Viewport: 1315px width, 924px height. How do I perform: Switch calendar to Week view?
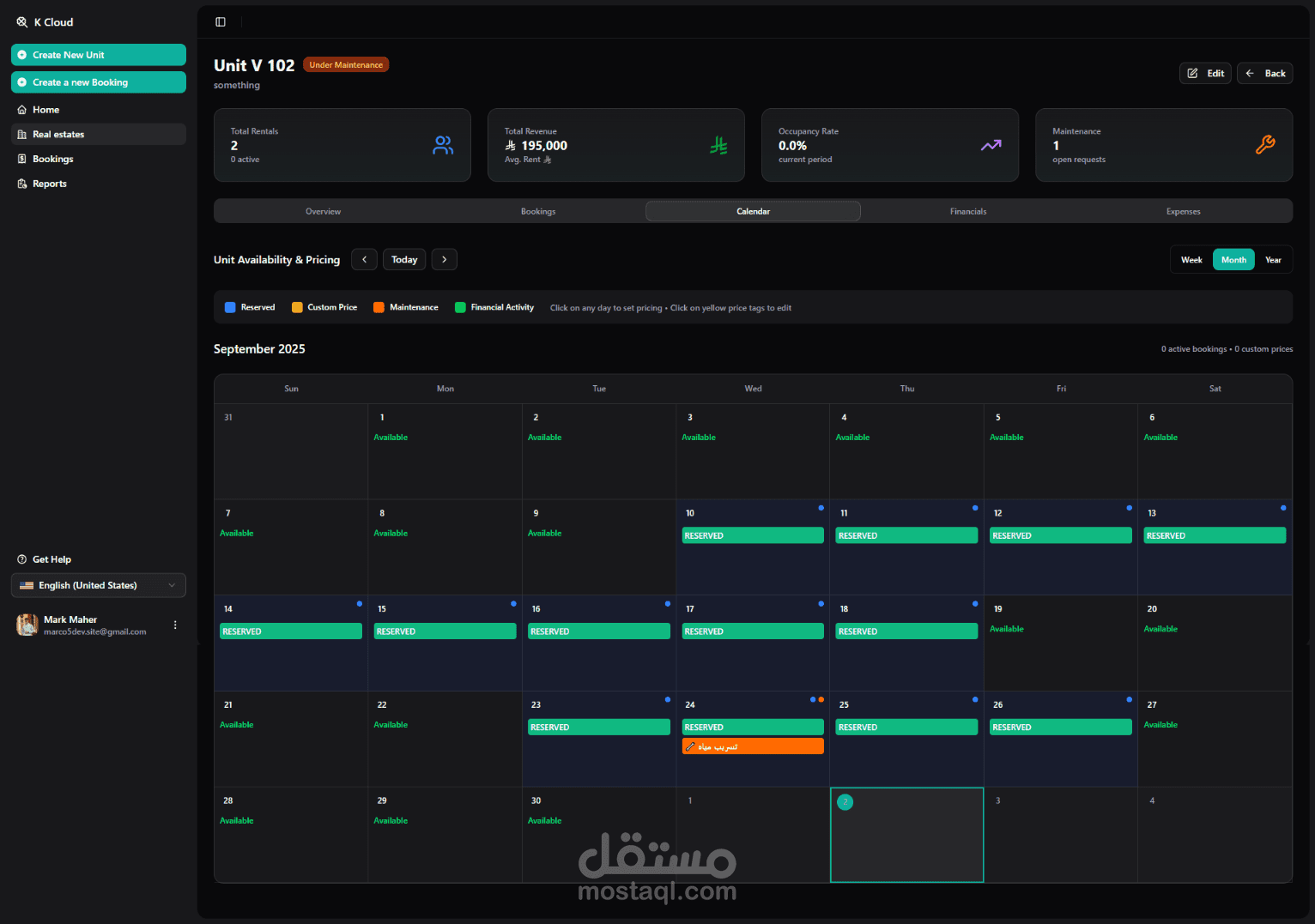(1191, 260)
